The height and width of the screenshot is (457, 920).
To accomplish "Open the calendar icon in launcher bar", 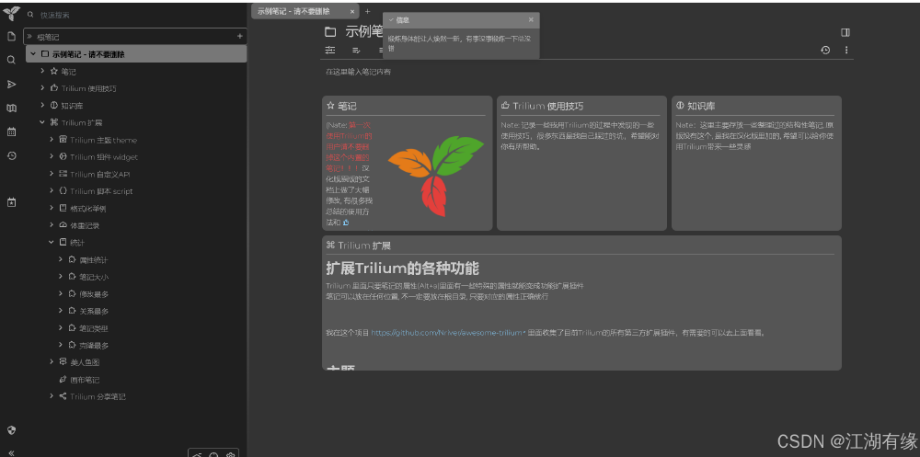I will point(11,132).
